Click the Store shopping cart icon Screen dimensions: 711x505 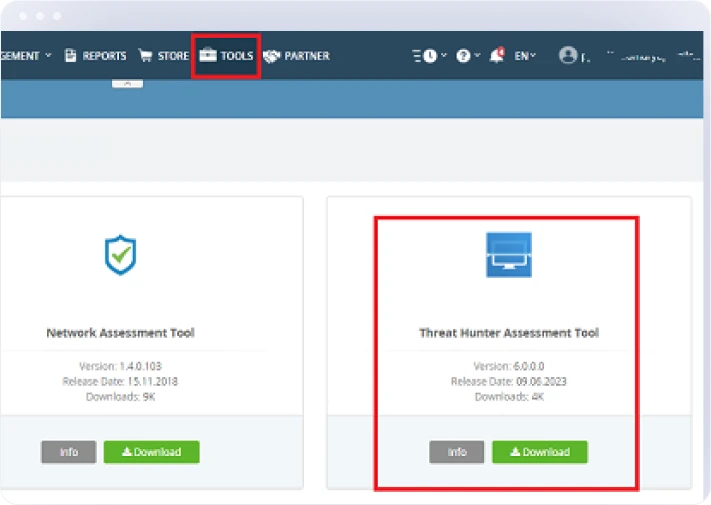click(146, 56)
